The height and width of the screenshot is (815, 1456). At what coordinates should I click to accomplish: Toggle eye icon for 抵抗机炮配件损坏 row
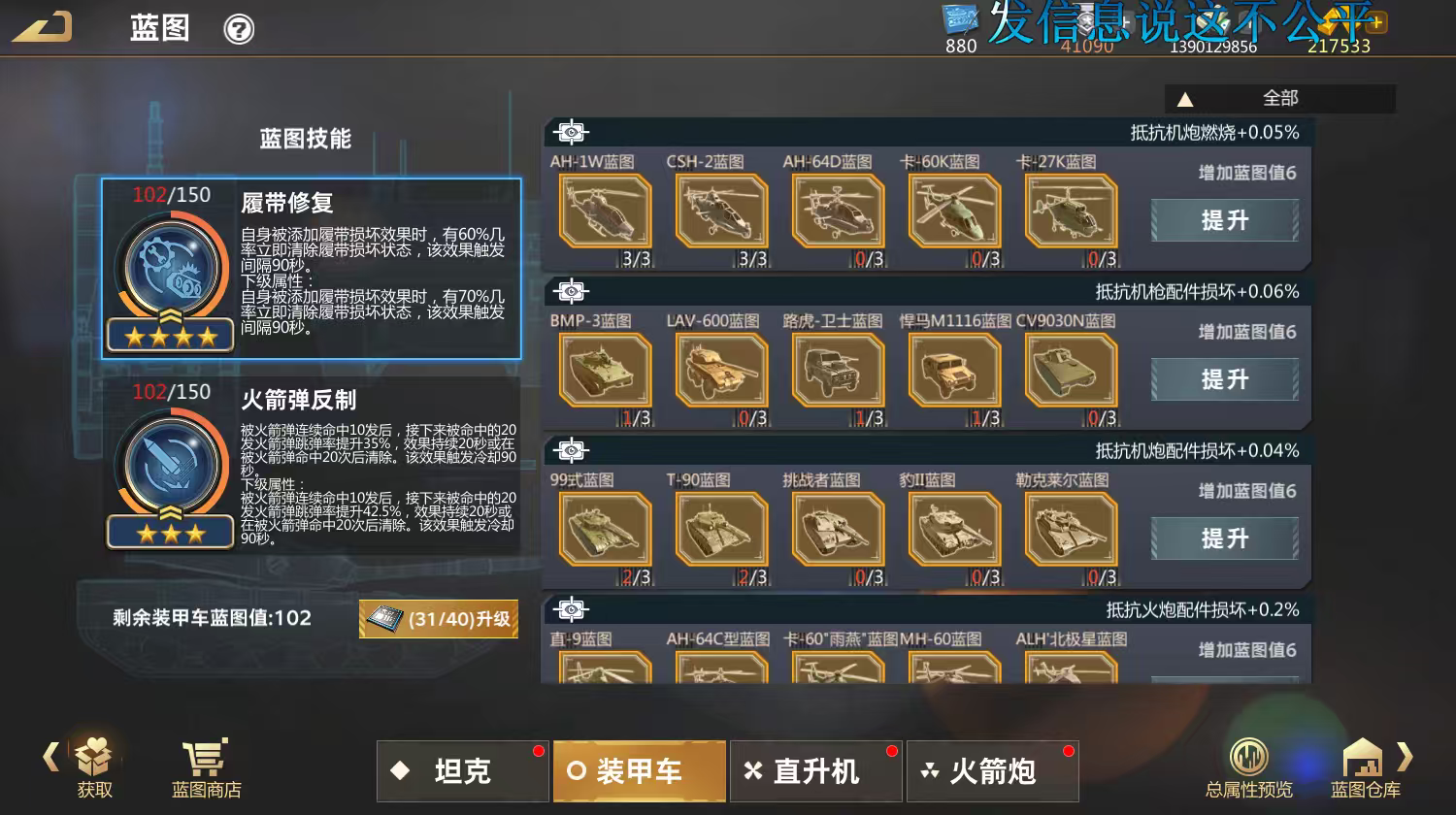572,450
